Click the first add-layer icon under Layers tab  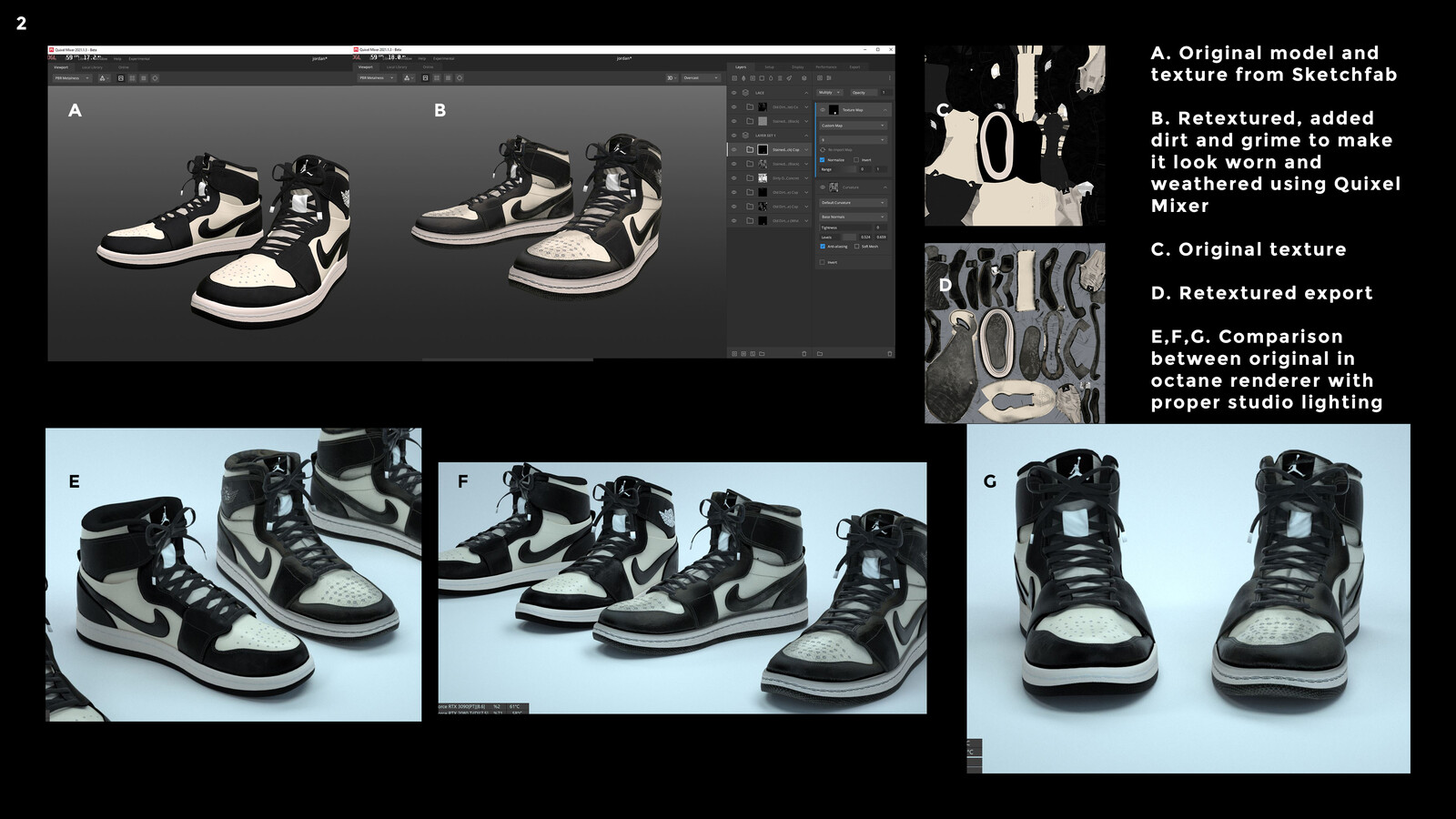(734, 78)
